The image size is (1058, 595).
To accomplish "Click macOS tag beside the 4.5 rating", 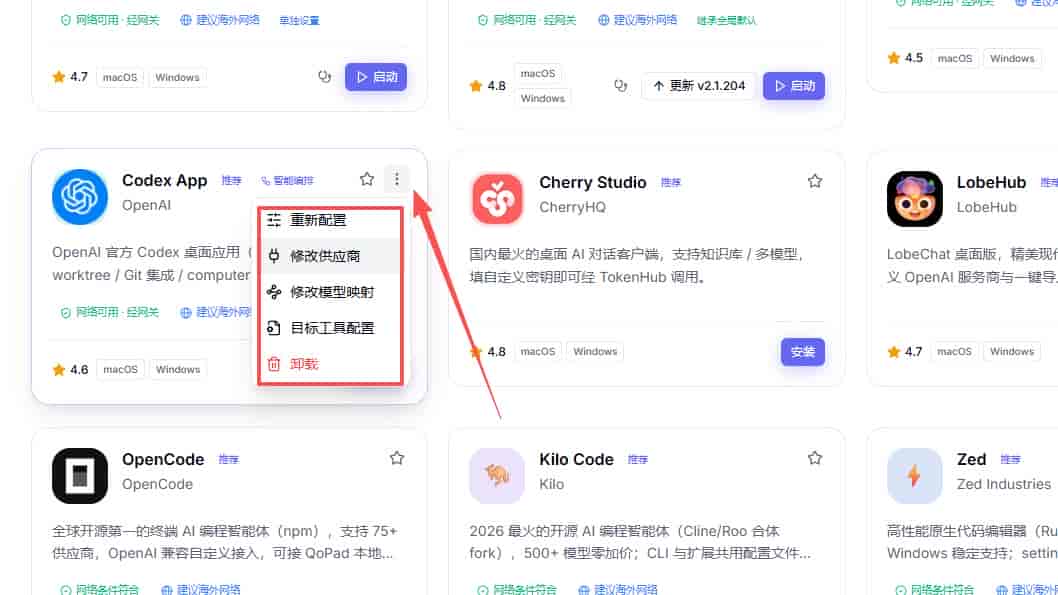I will [955, 59].
